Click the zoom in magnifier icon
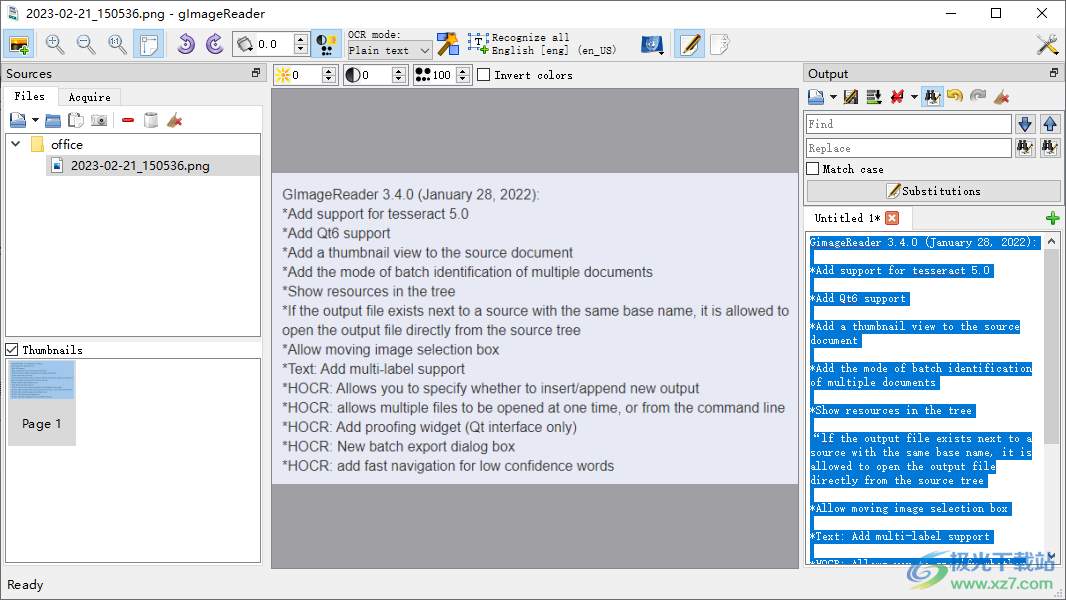 click(54, 44)
